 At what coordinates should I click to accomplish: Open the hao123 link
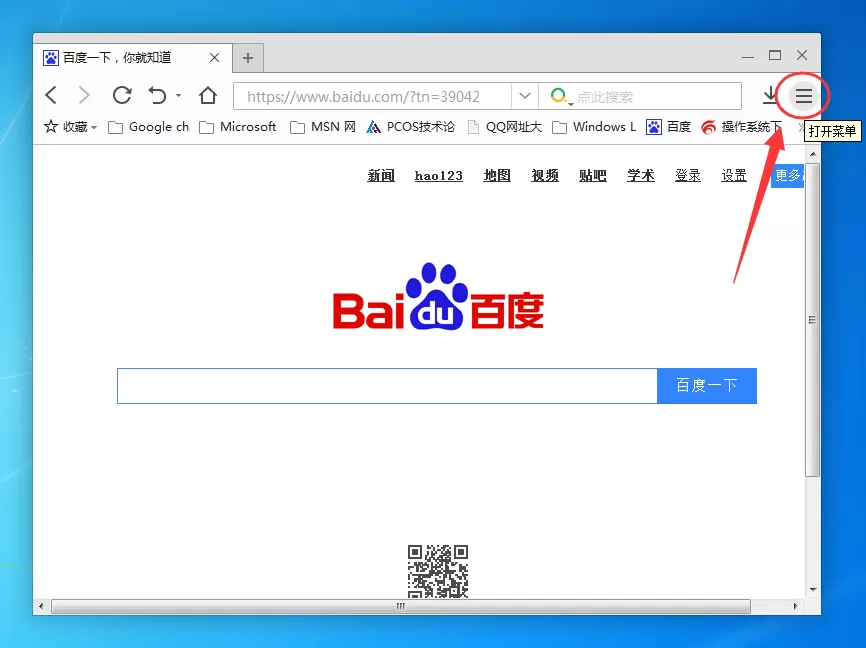439,176
